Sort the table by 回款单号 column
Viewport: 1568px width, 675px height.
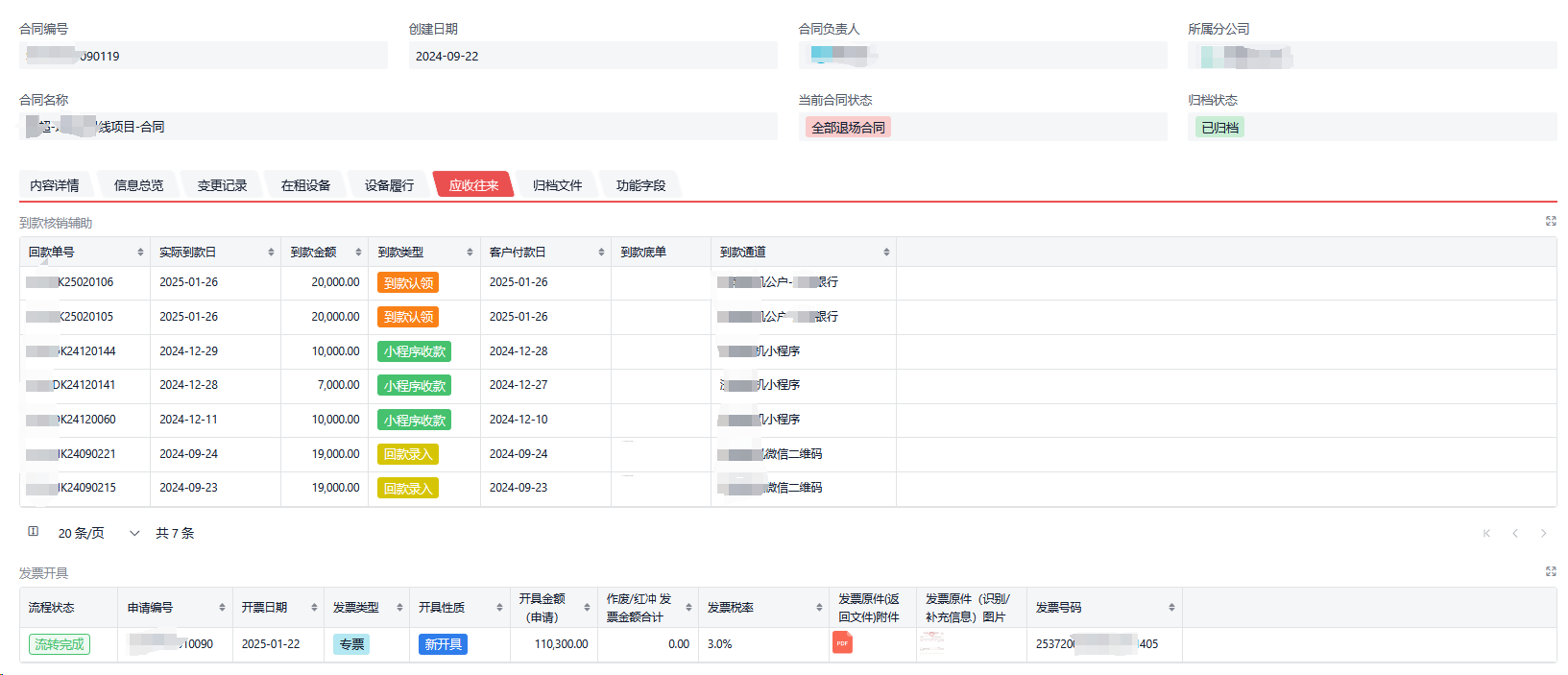(140, 253)
